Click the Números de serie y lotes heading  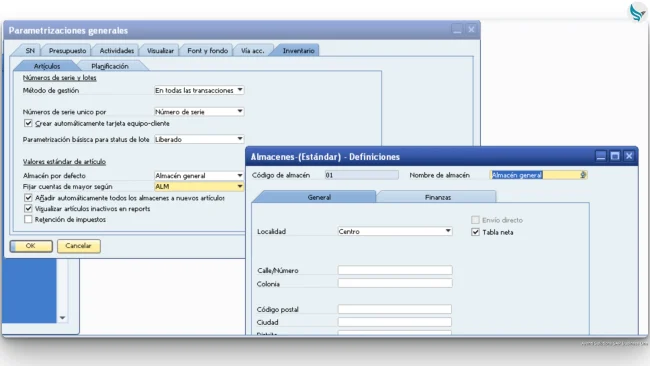click(x=59, y=78)
